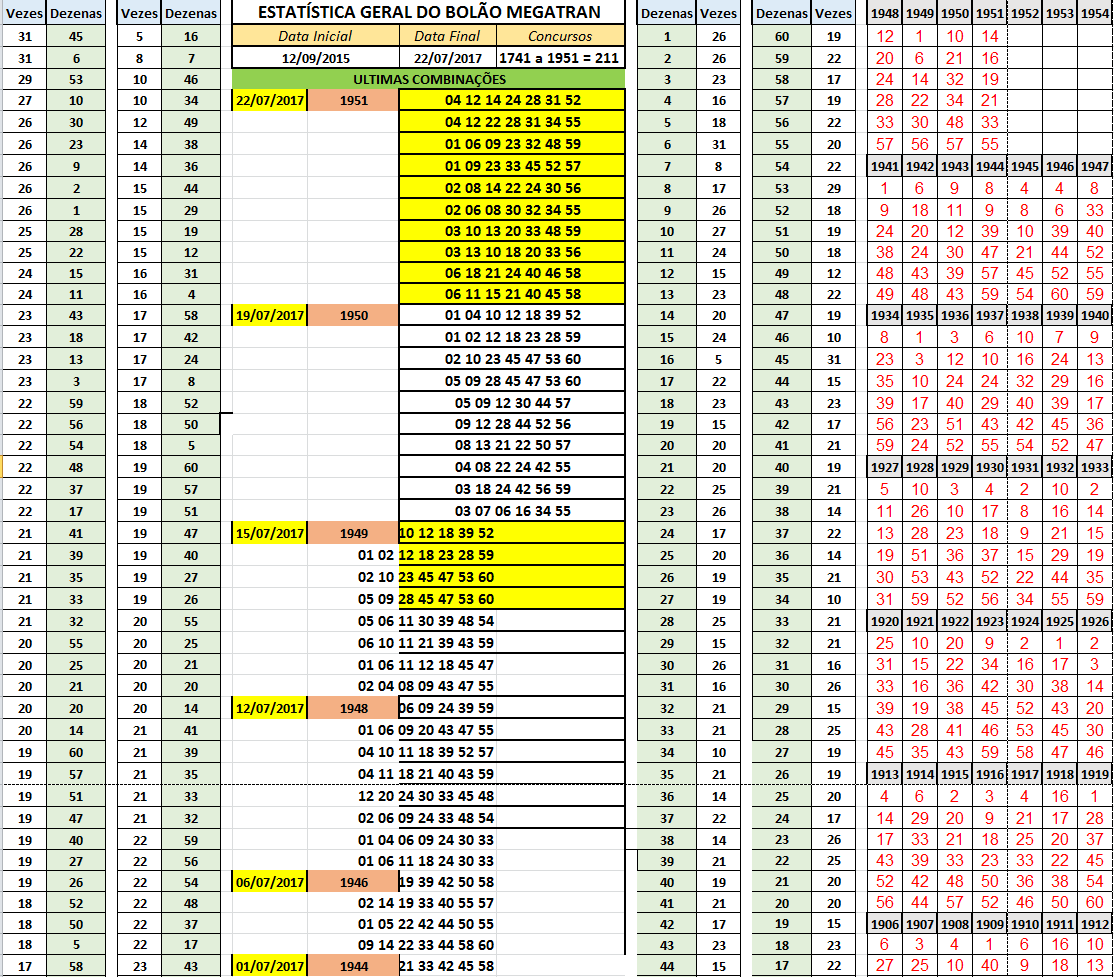
Task: Click the 1927 column header
Action: (x=885, y=468)
